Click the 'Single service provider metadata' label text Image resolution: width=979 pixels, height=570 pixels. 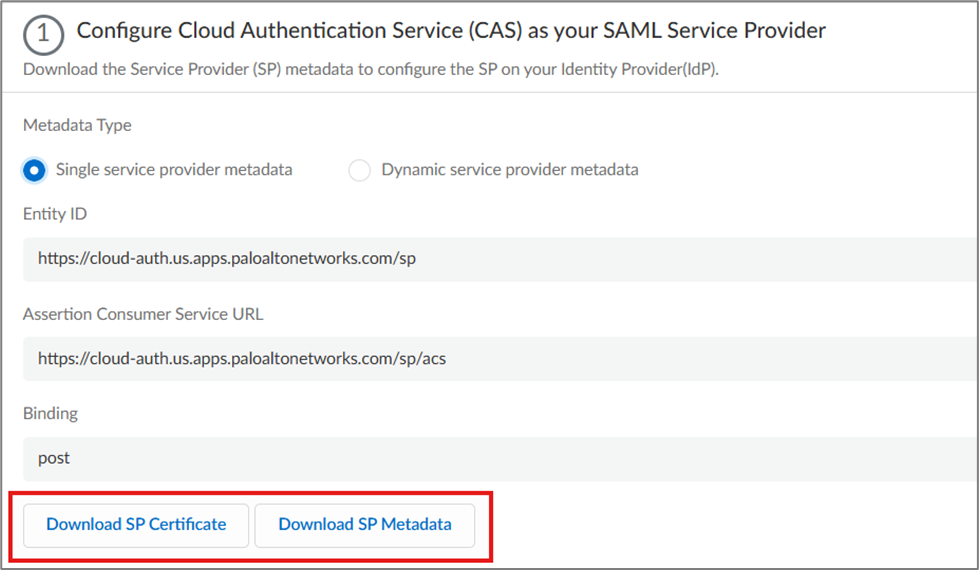(174, 170)
